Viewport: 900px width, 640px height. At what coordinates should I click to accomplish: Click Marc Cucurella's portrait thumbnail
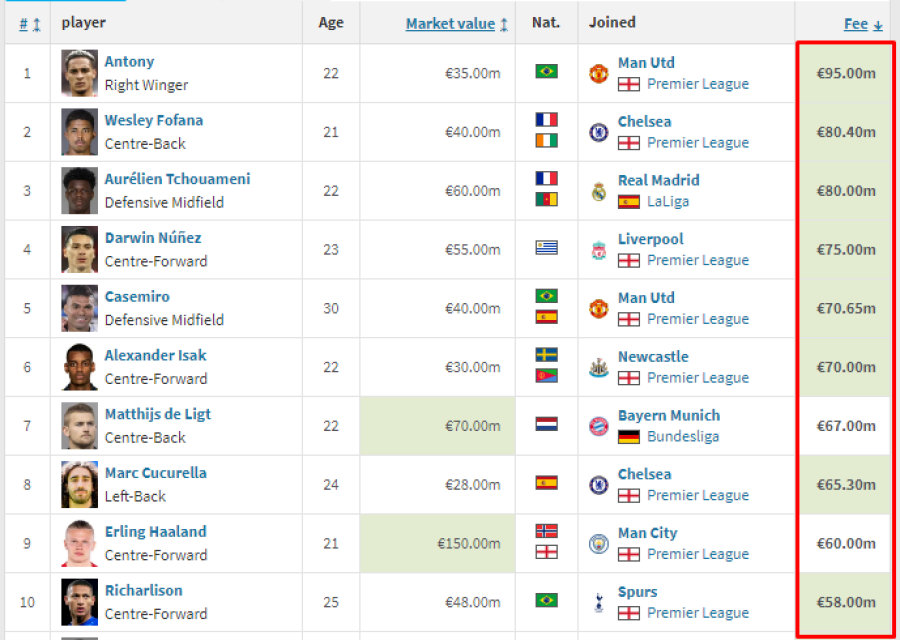point(79,484)
